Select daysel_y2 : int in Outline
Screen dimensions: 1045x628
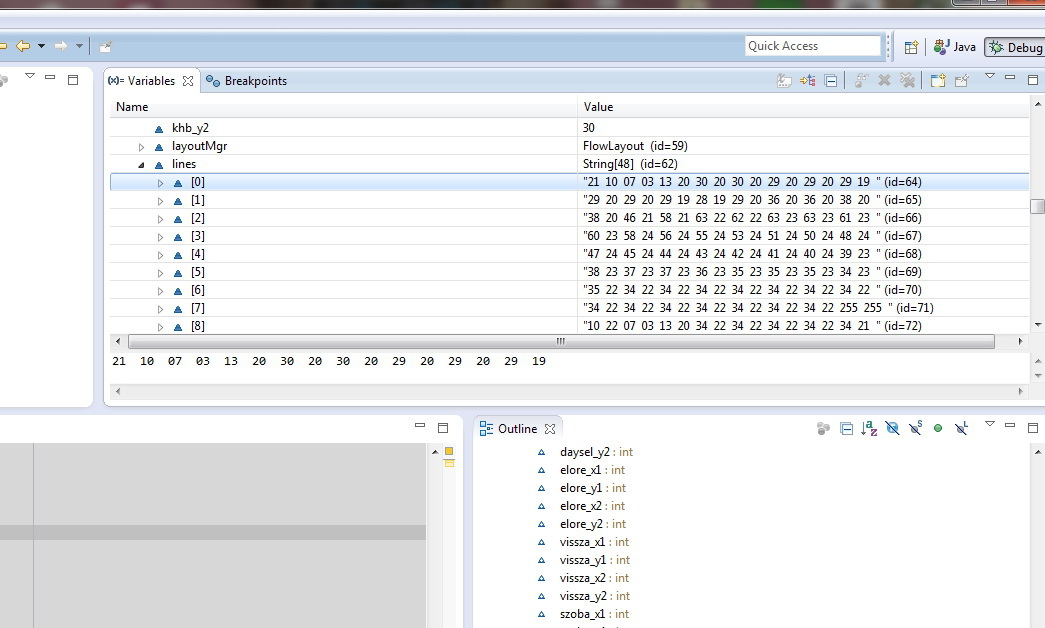pyautogui.click(x=596, y=451)
